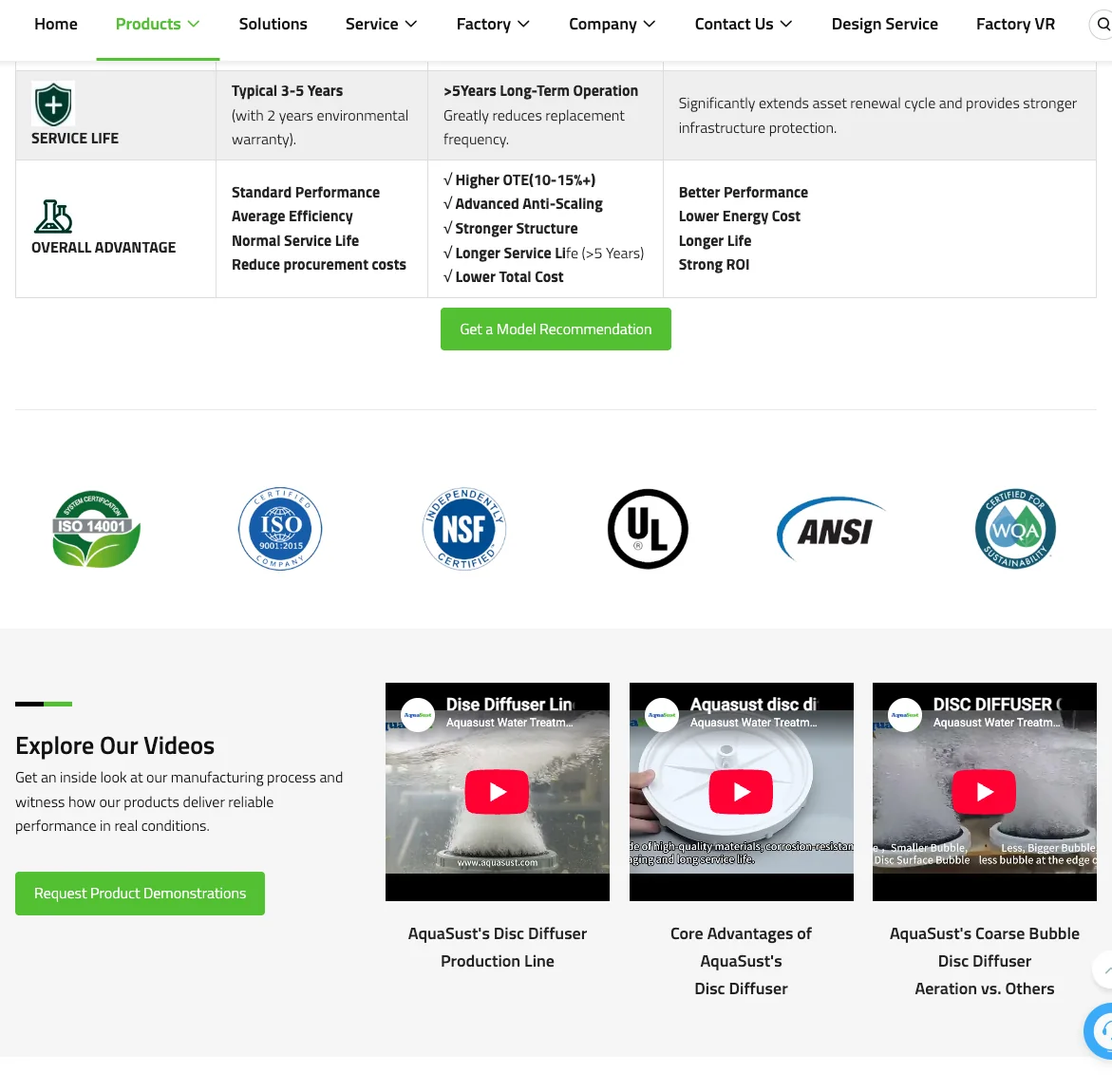Screen dimensions: 1112x1092
Task: Click the ISO 9001:2015 certified company badge
Action: (x=280, y=529)
